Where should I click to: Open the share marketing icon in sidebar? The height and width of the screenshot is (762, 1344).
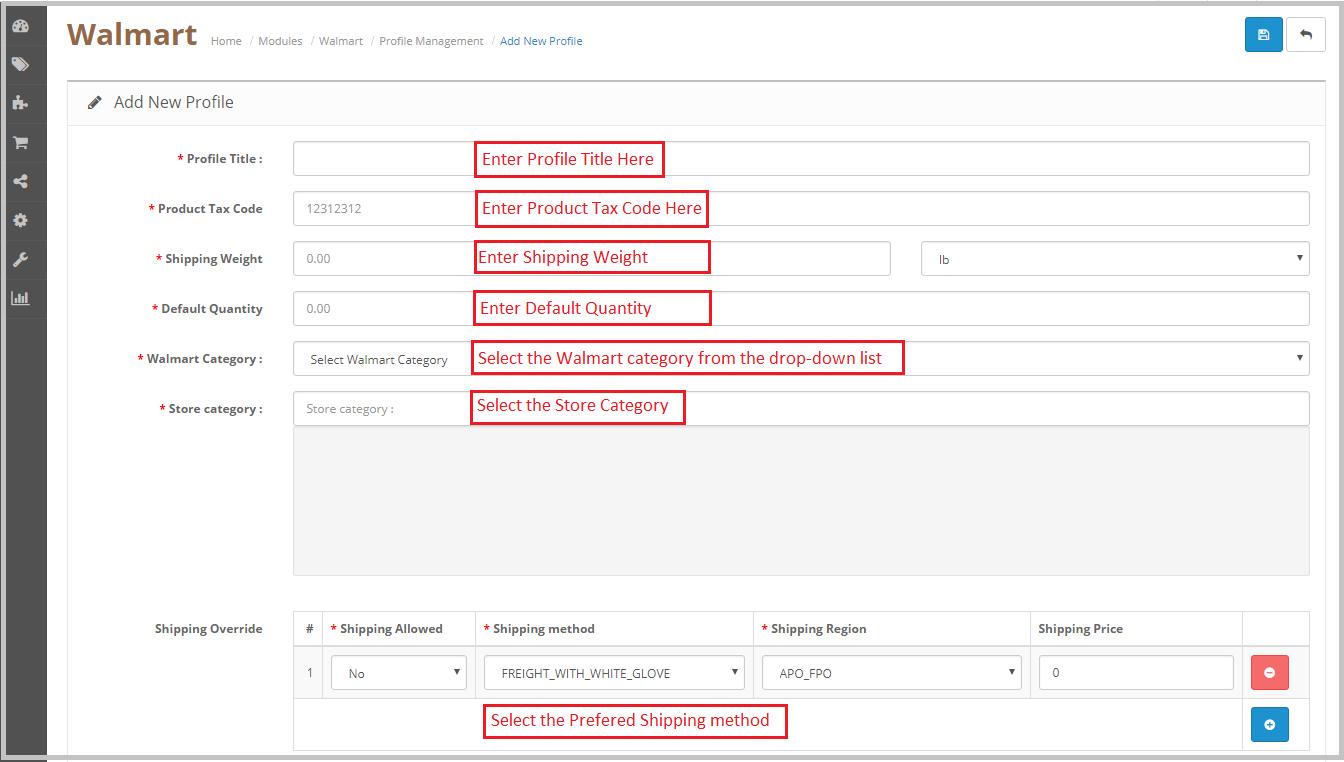[20, 181]
